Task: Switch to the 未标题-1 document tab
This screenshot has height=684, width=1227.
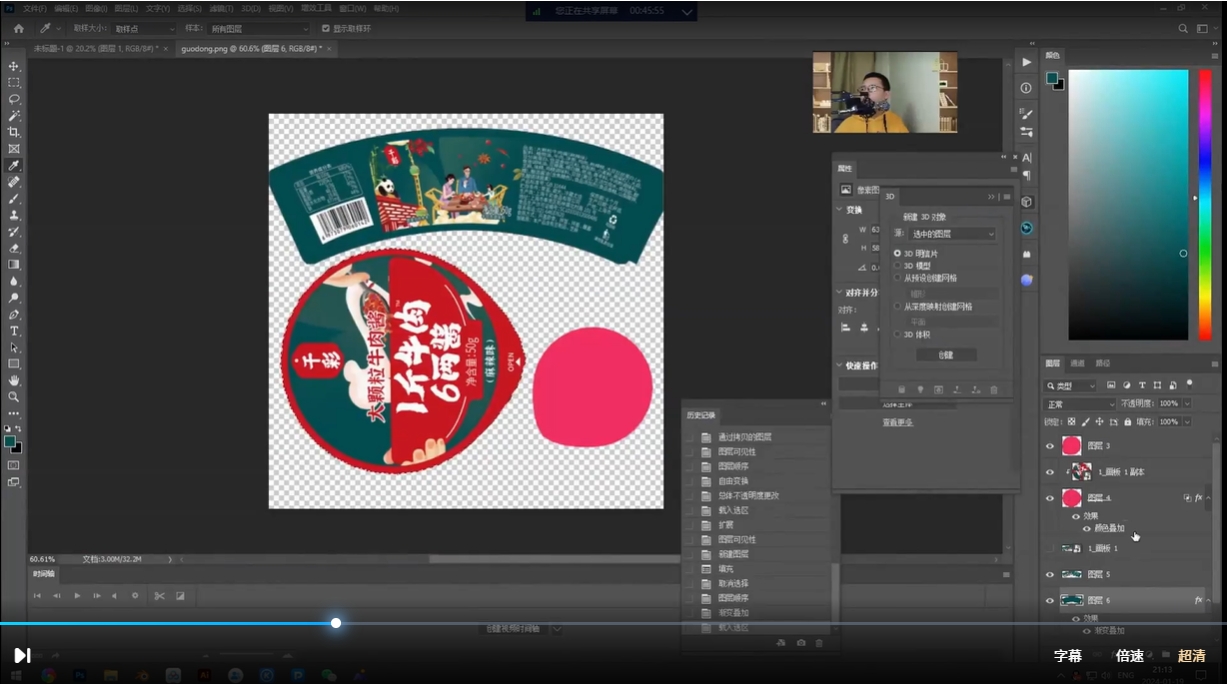Action: [x=97, y=48]
